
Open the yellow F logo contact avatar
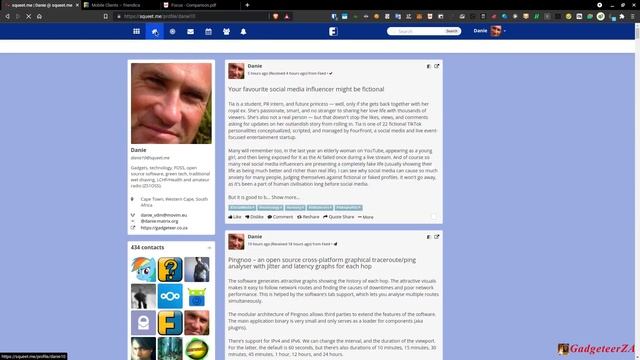[x=170, y=323]
